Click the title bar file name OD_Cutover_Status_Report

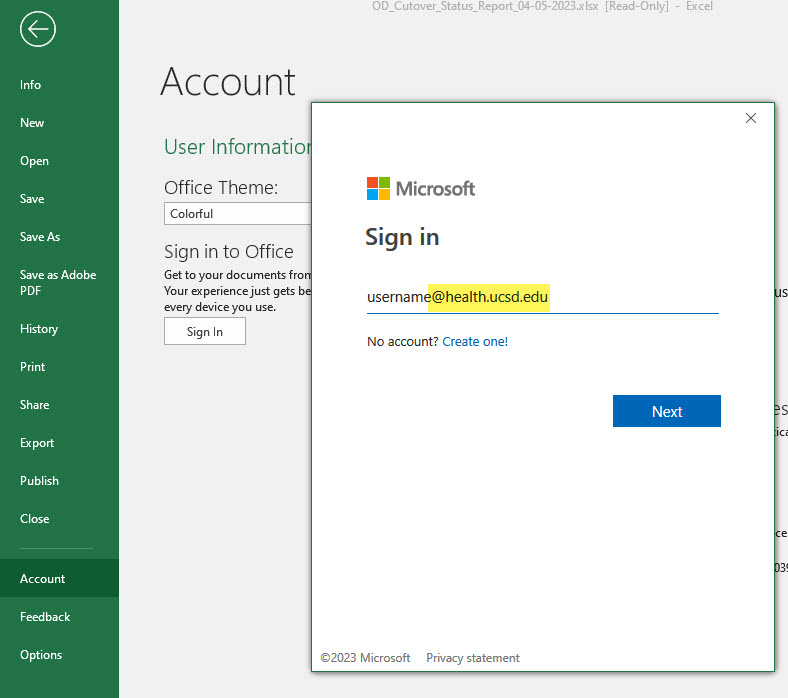[x=485, y=6]
